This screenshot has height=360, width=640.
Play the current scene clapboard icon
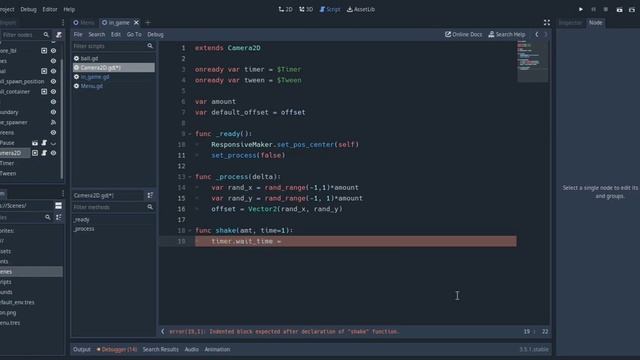coord(620,9)
